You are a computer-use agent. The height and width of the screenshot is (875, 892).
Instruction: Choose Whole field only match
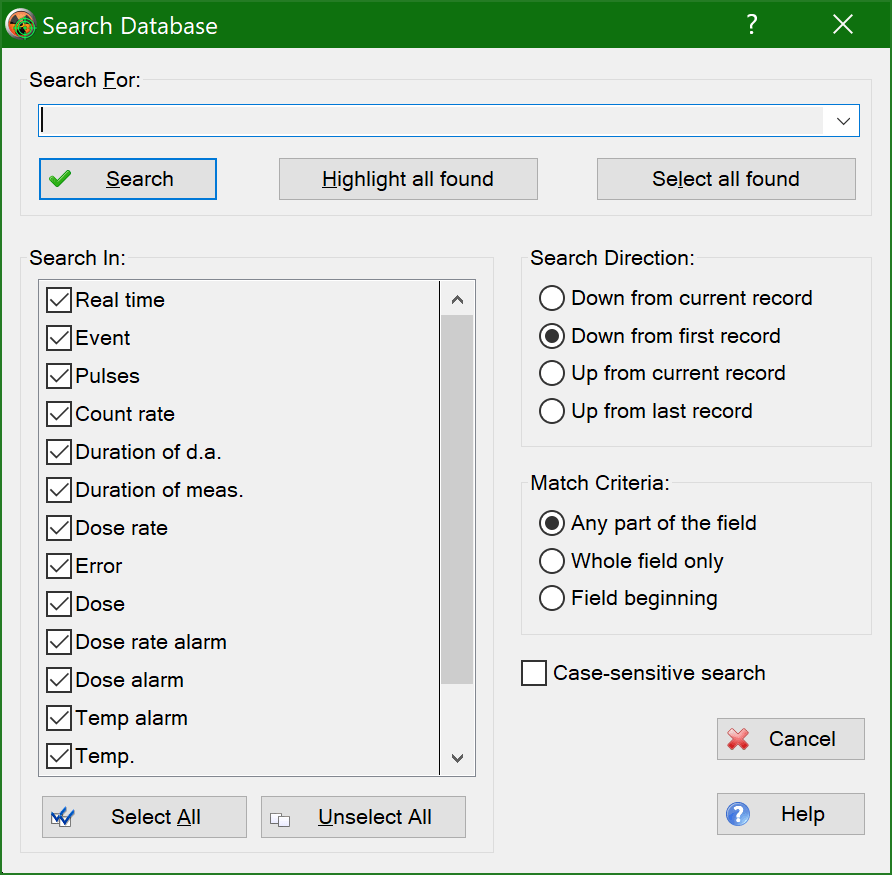click(552, 561)
